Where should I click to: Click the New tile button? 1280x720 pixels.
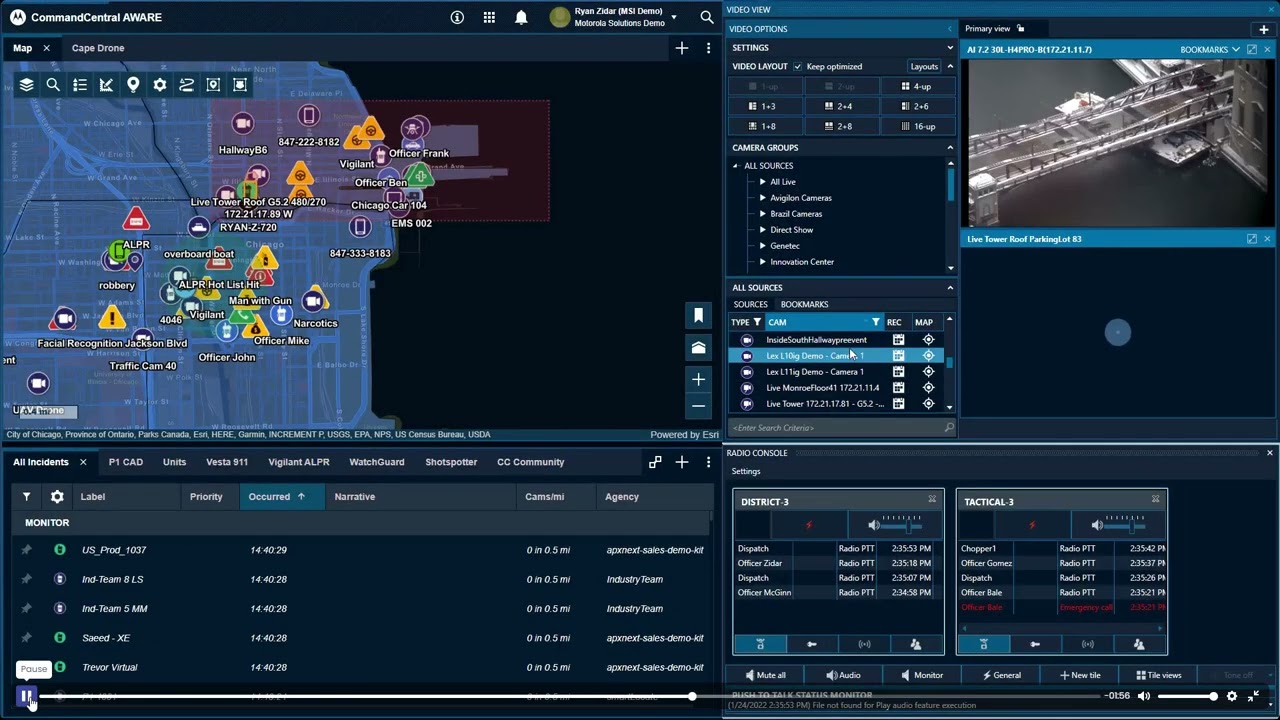coord(1079,675)
